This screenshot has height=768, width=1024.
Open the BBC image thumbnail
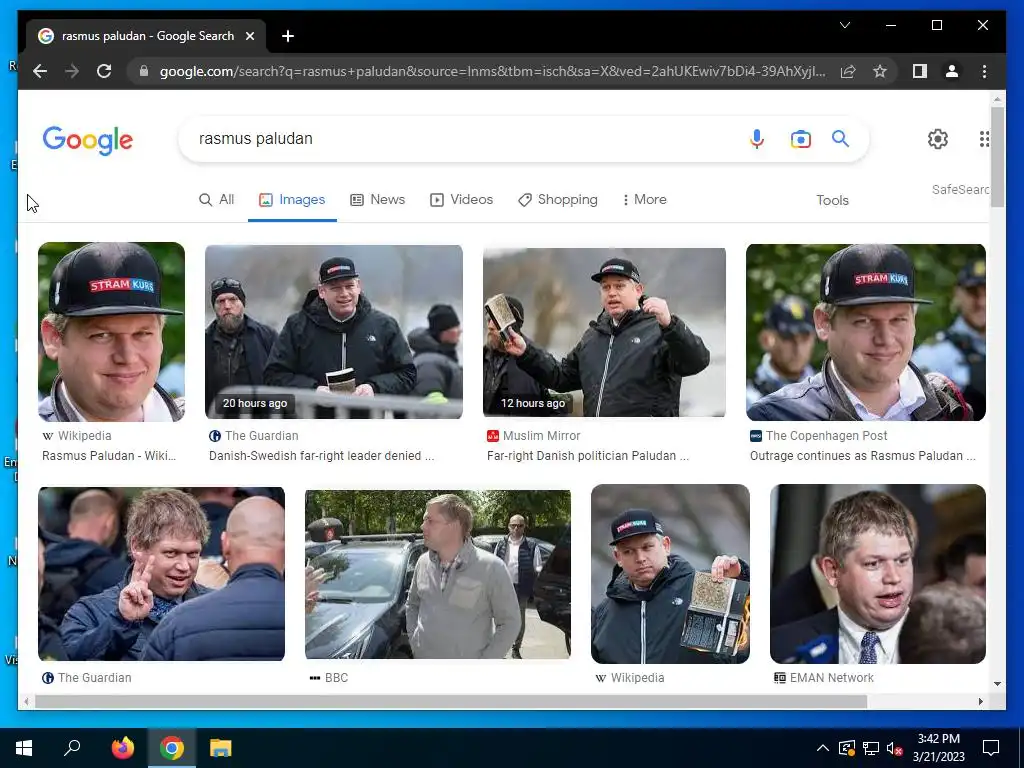[438, 574]
